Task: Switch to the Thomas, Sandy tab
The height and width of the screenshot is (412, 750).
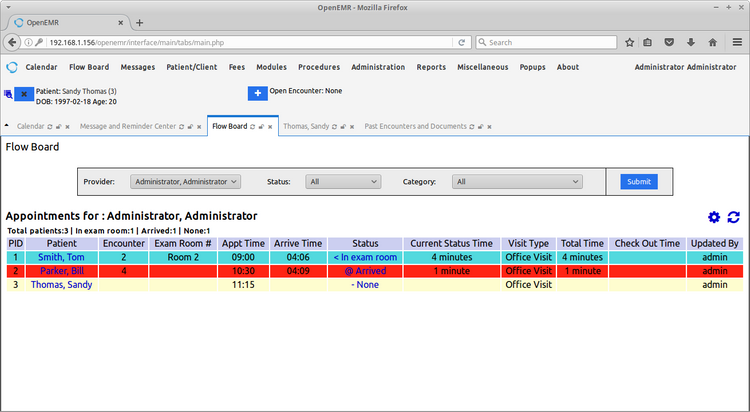Action: tap(306, 126)
